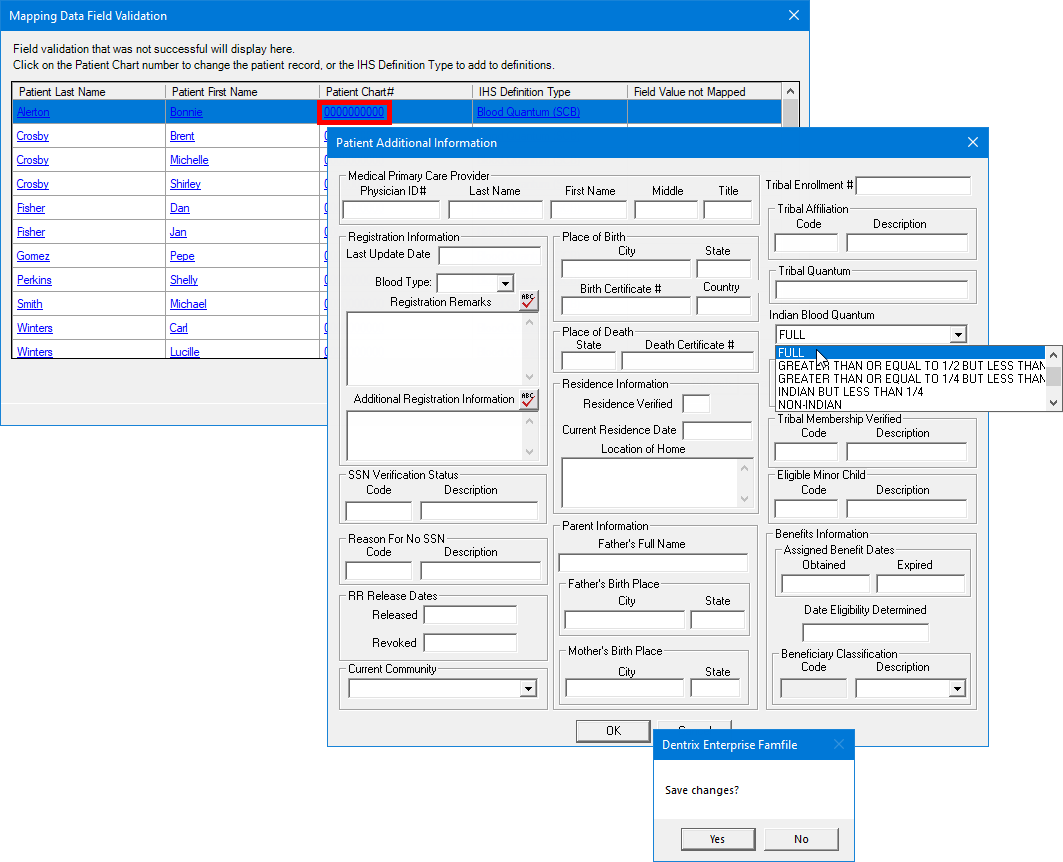Open the Alerton last name link
Image resolution: width=1063 pixels, height=862 pixels.
[x=33, y=112]
